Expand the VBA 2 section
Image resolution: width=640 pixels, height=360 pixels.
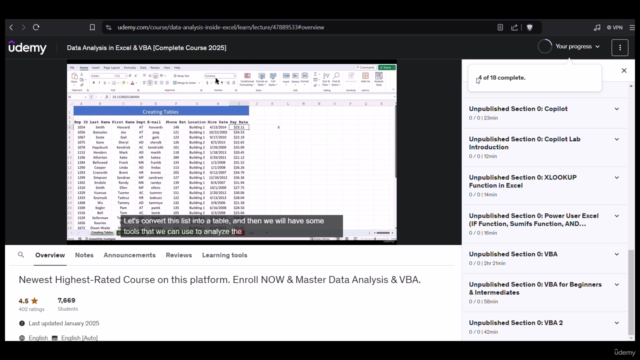click(617, 323)
